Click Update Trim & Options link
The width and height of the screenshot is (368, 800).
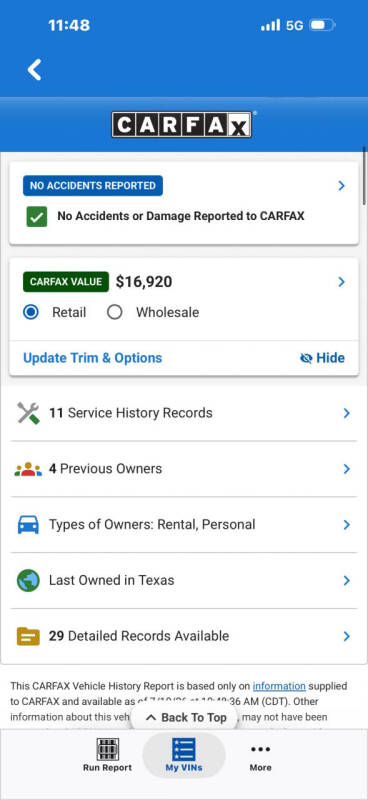tap(92, 358)
